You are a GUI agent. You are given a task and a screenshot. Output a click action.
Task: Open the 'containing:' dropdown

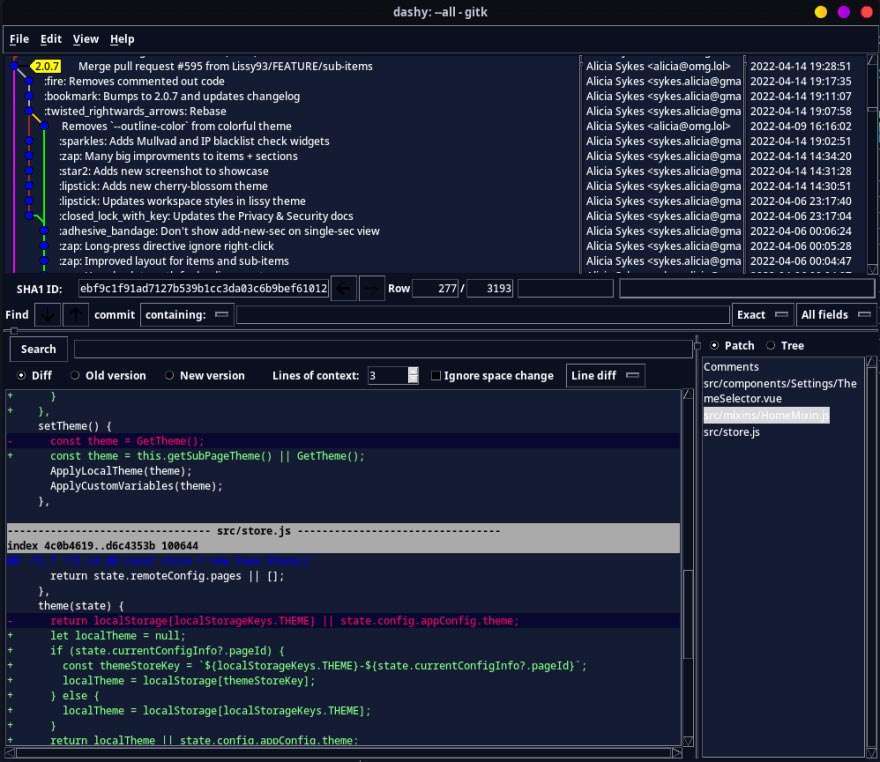tap(188, 315)
